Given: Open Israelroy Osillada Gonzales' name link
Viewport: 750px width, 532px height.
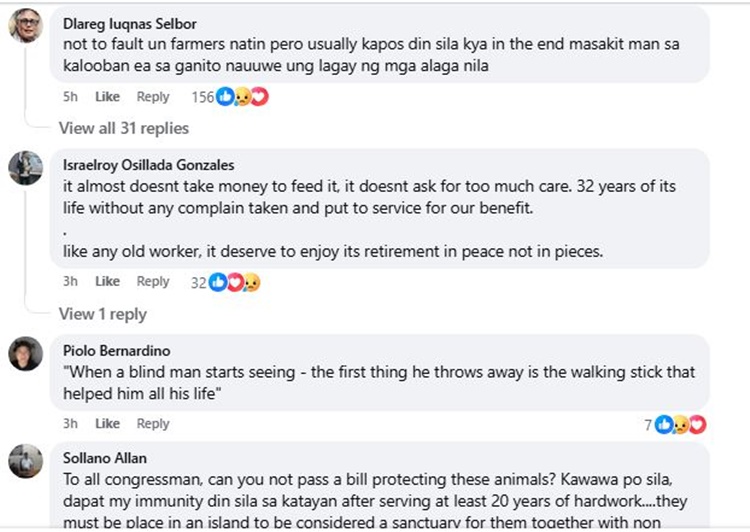Looking at the screenshot, I should click(x=148, y=166).
